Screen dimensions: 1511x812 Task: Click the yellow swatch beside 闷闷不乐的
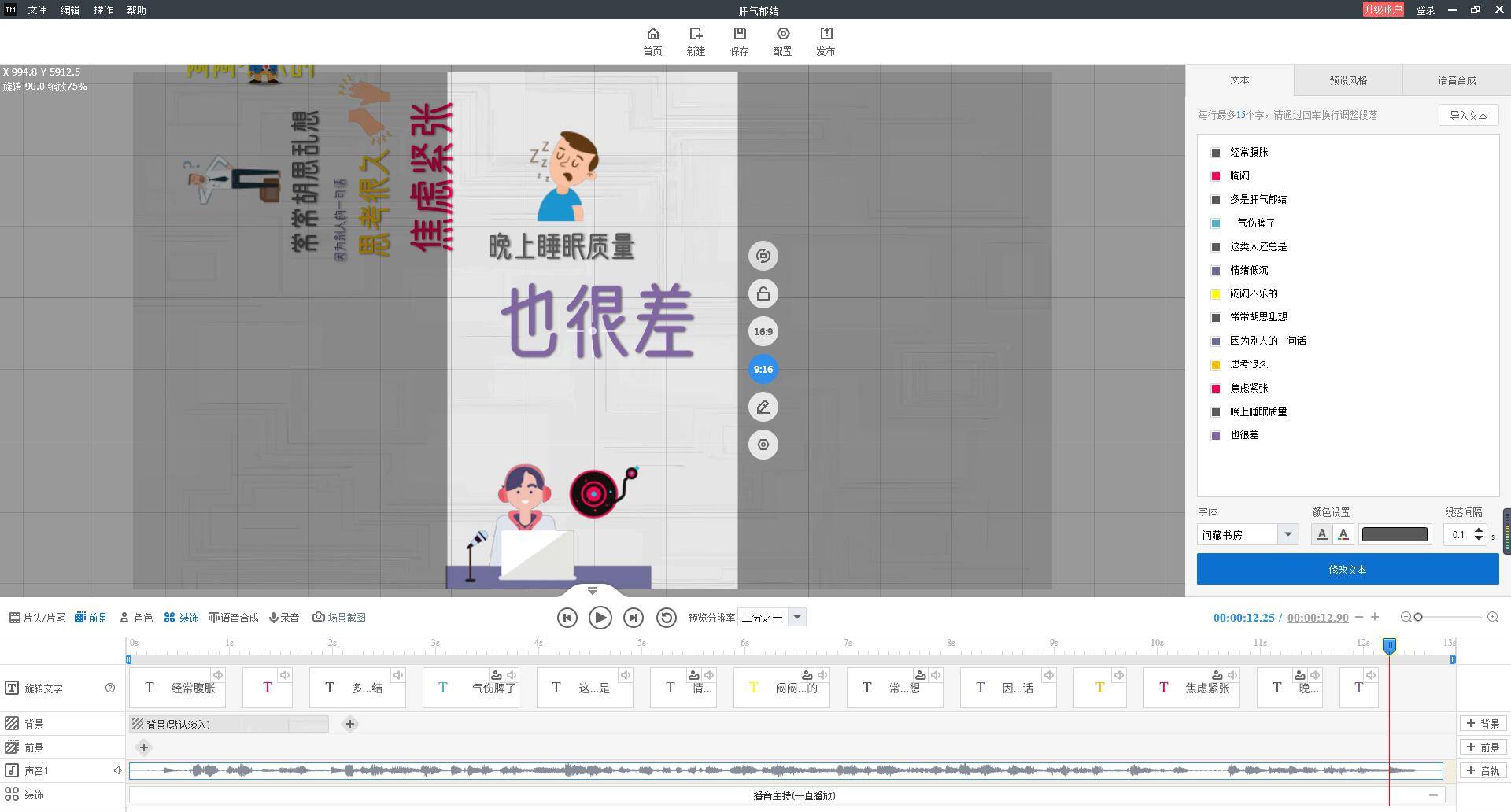pyautogui.click(x=1216, y=294)
